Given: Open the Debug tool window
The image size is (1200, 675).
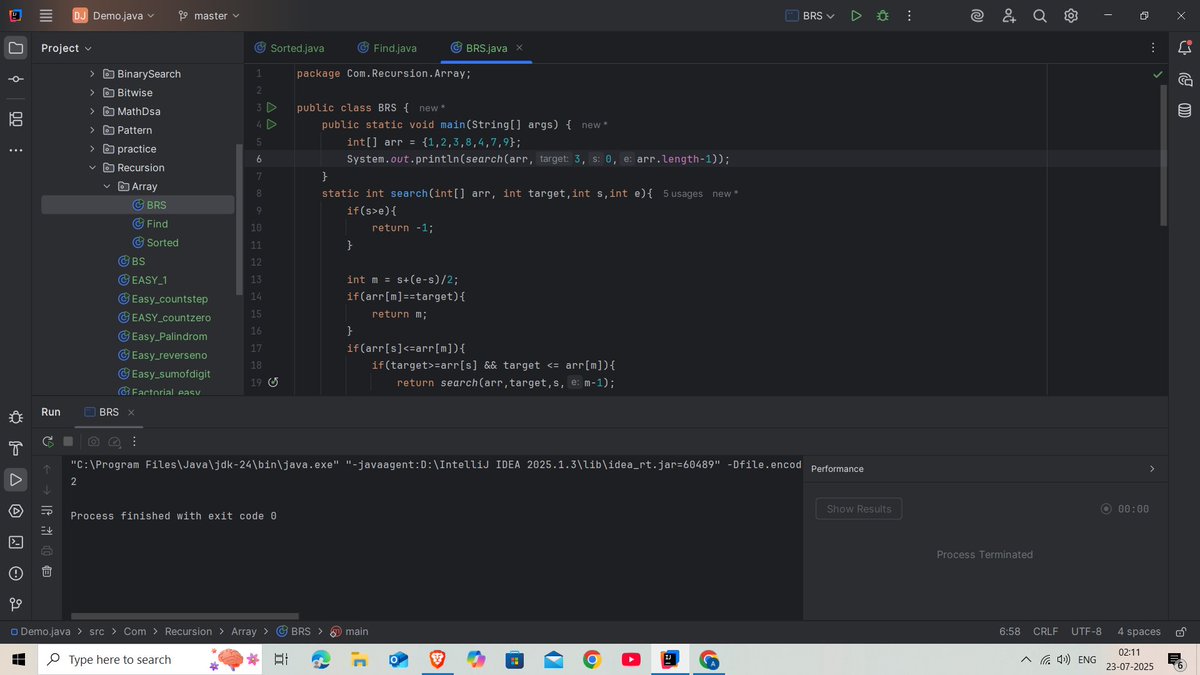Looking at the screenshot, I should tap(15, 417).
